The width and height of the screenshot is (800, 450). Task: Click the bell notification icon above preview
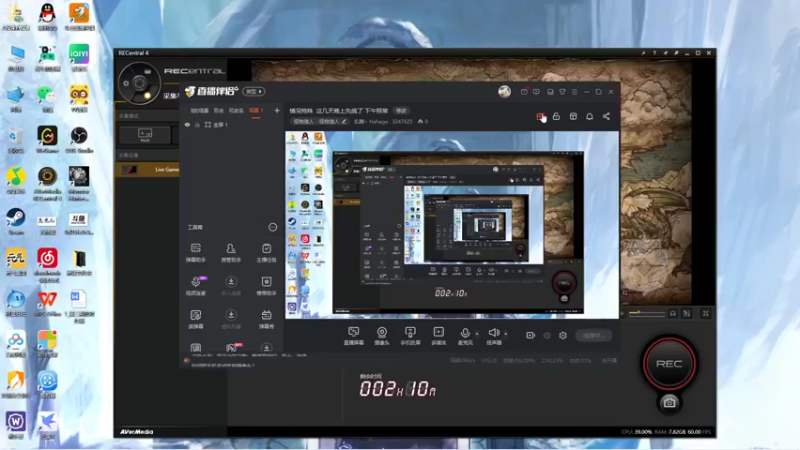tap(589, 116)
